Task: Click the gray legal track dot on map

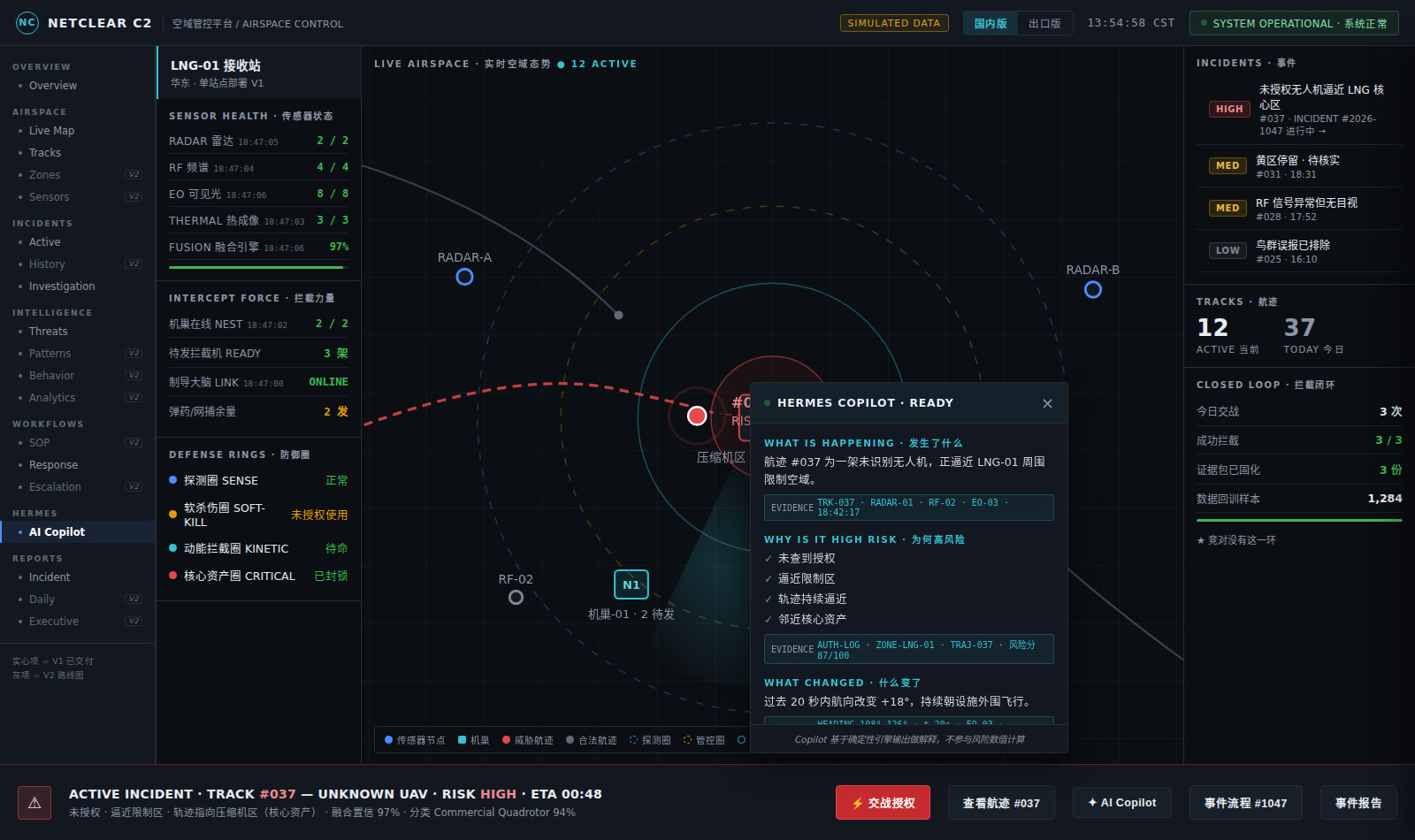Action: click(618, 315)
